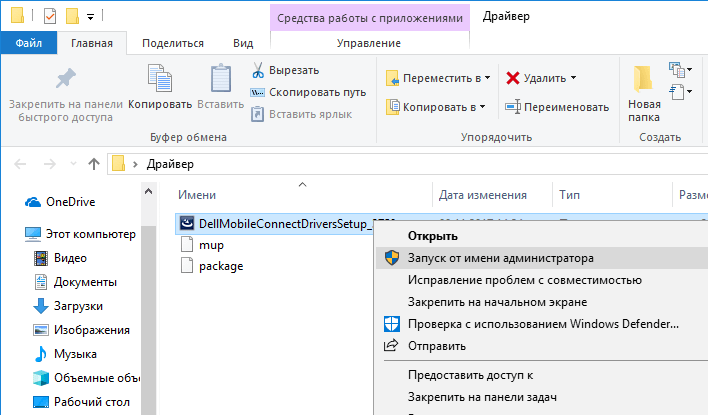Expand the Переместить в dropdown arrow
This screenshot has height=415, width=708.
coord(487,78)
